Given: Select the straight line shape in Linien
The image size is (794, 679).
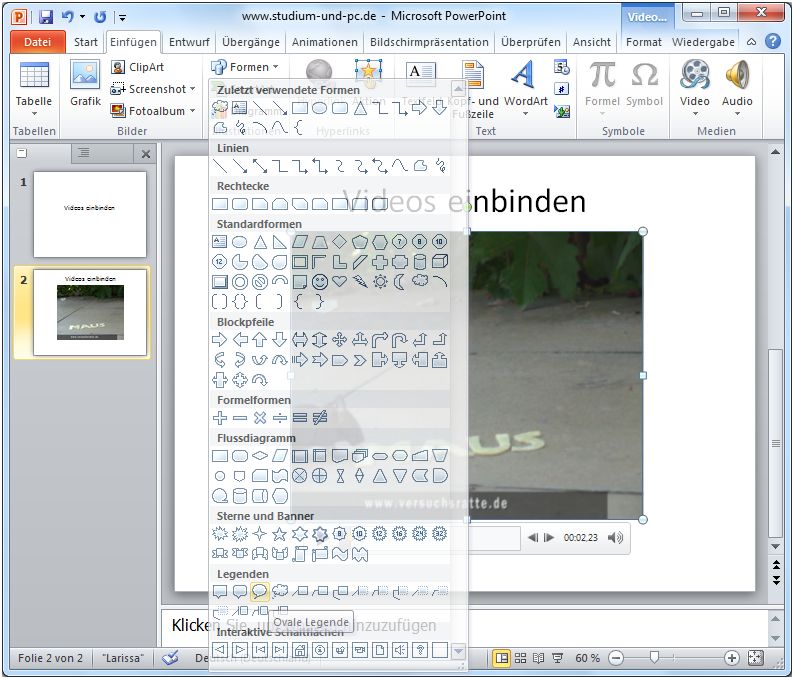Looking at the screenshot, I should pos(220,166).
